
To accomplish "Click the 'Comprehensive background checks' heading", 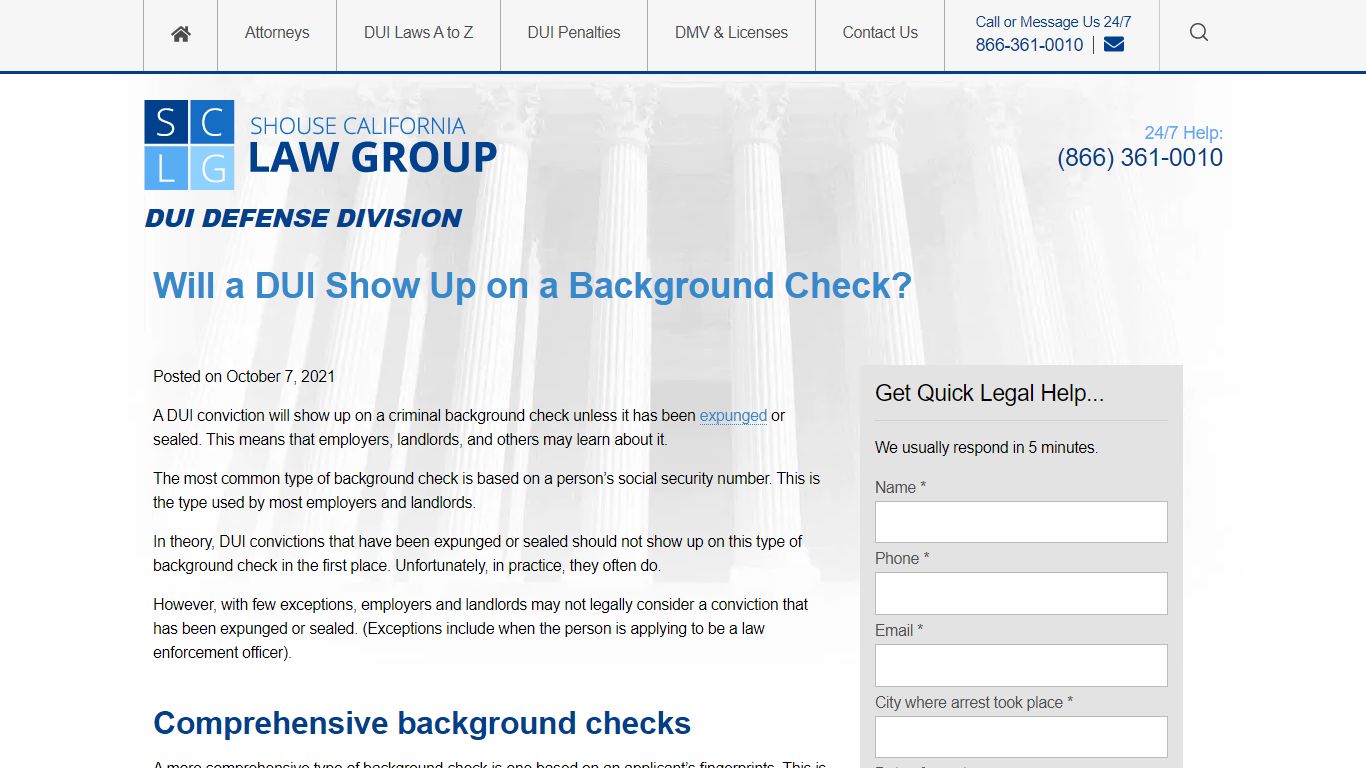I will coord(422,723).
